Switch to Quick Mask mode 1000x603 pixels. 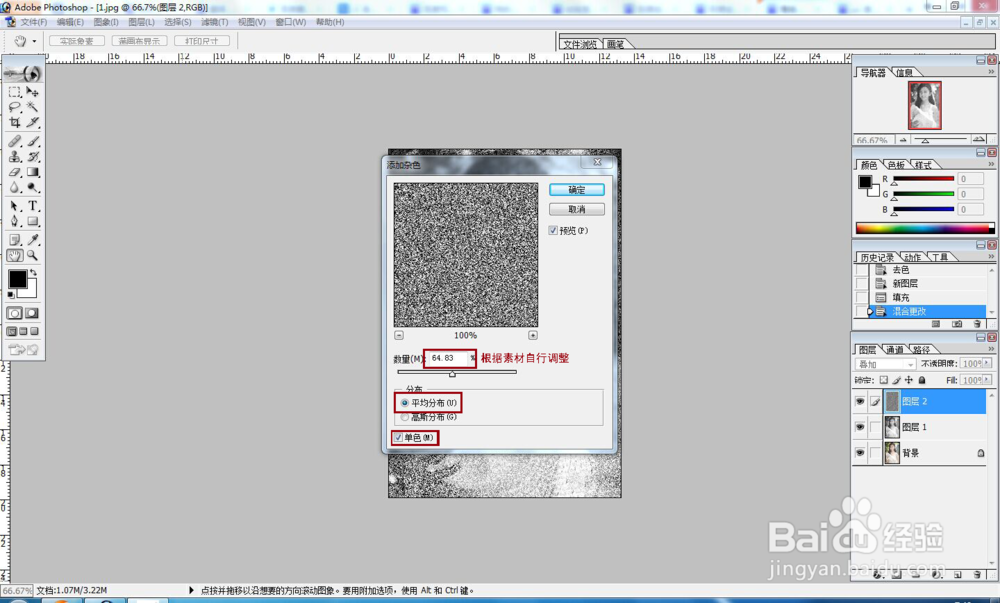click(x=31, y=313)
